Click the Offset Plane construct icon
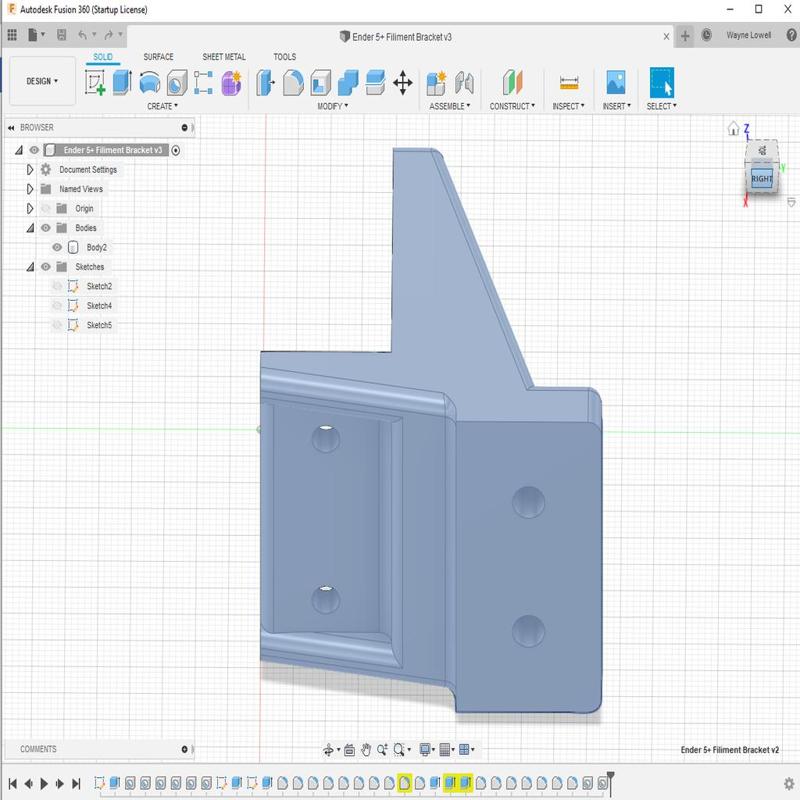The height and width of the screenshot is (800, 800). point(512,83)
